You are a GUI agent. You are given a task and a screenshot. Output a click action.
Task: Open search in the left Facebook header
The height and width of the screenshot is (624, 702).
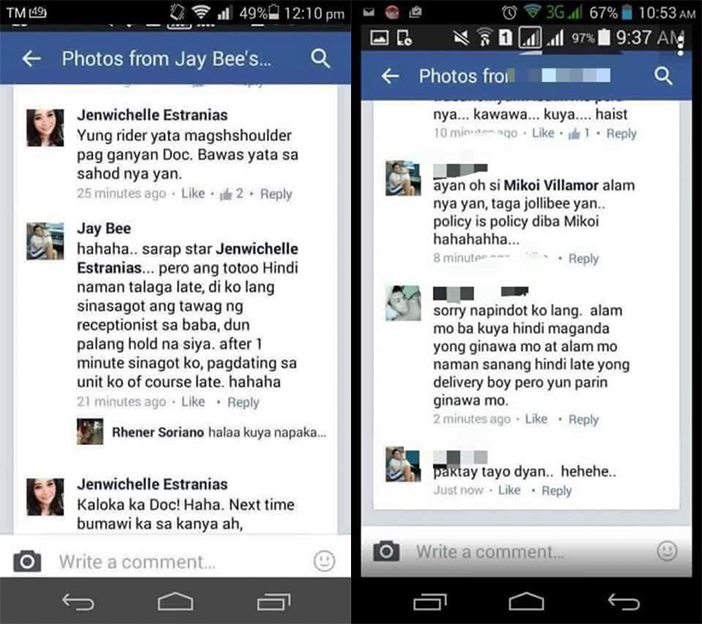pos(321,59)
